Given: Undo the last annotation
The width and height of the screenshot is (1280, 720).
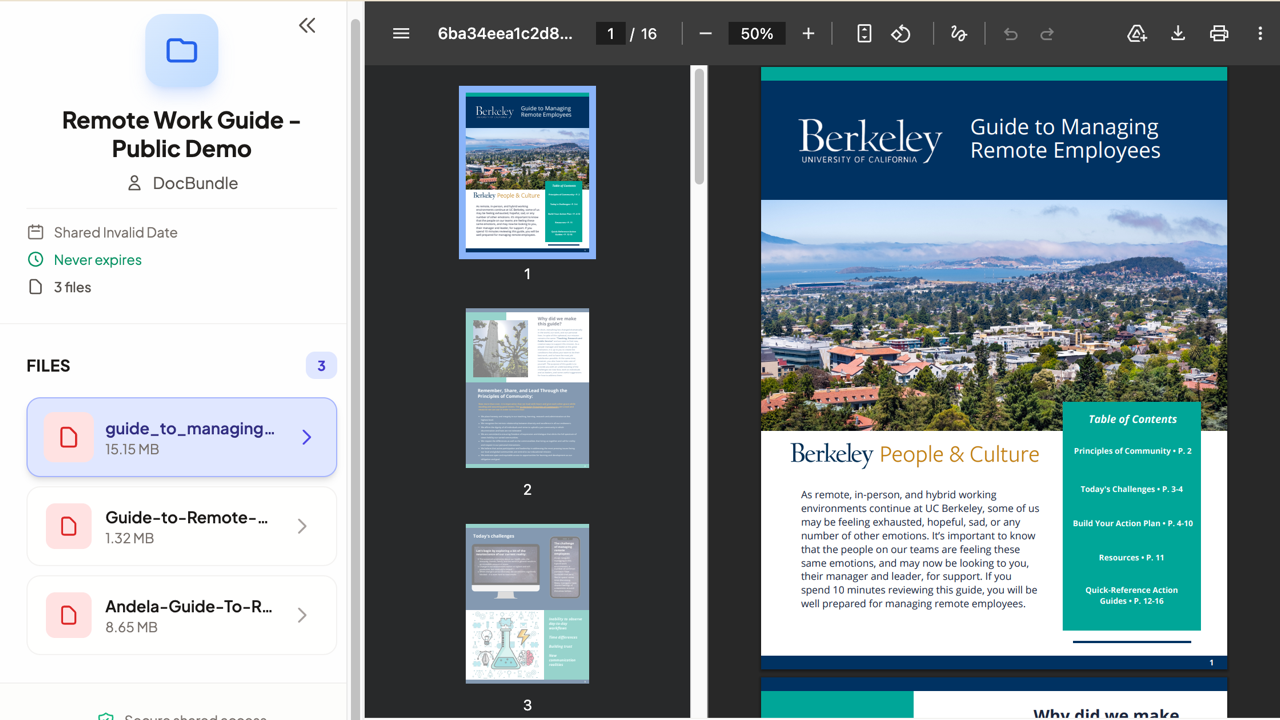Looking at the screenshot, I should click(1010, 33).
